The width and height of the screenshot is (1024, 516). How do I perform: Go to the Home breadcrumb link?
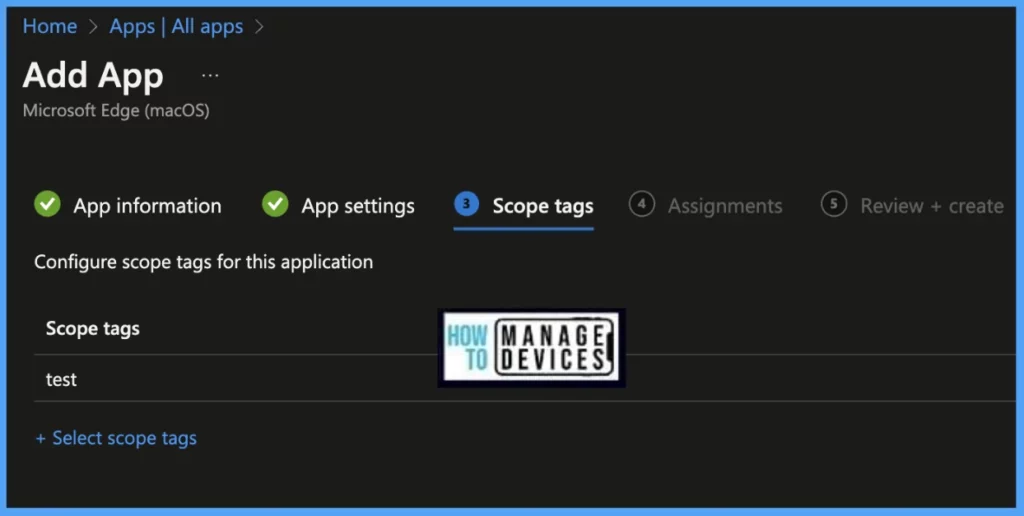pyautogui.click(x=50, y=27)
